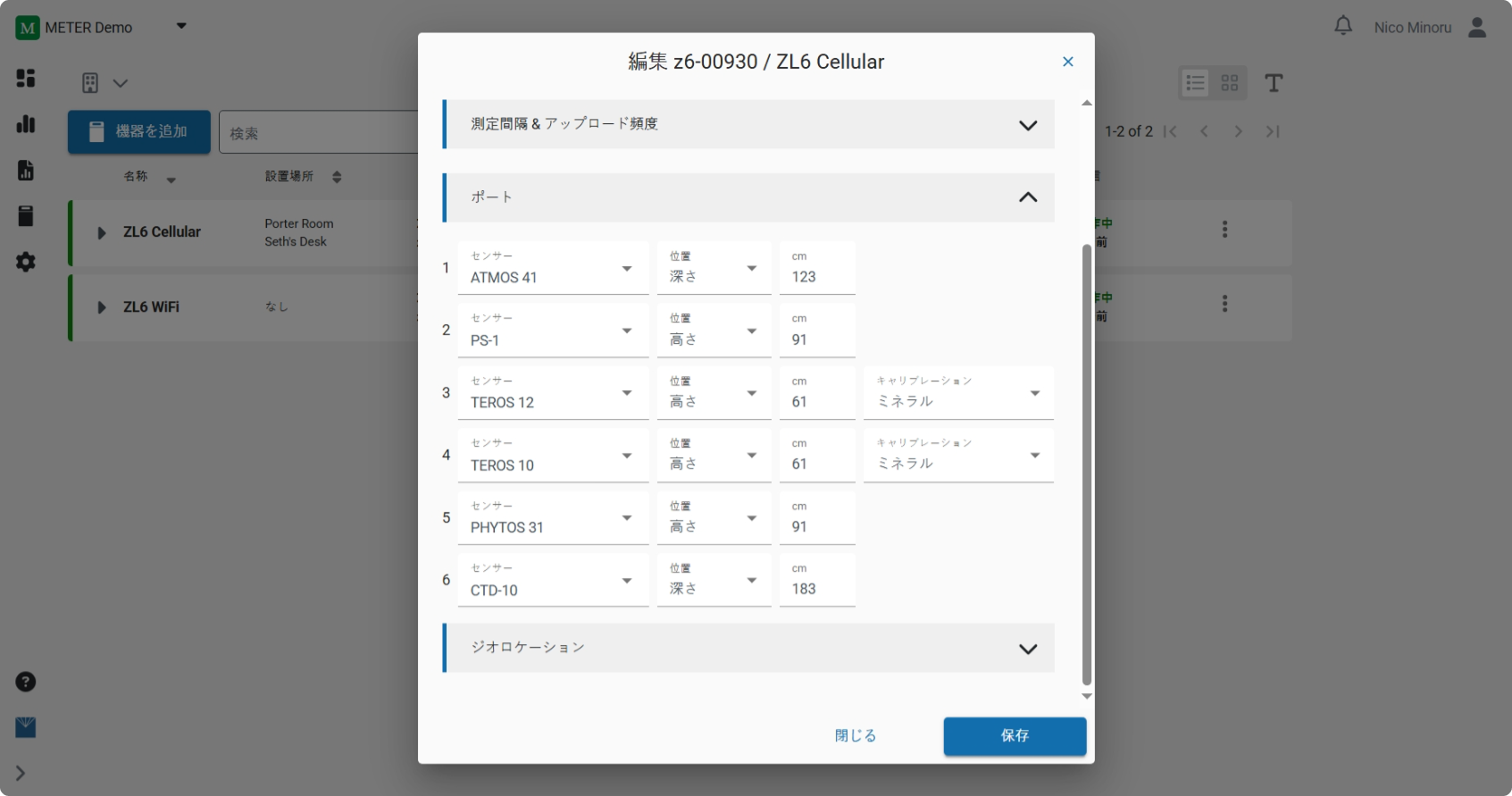Viewport: 1512px width, 796px height.
Task: Open more options for ZL6 WiFi row
Action: tap(1224, 304)
